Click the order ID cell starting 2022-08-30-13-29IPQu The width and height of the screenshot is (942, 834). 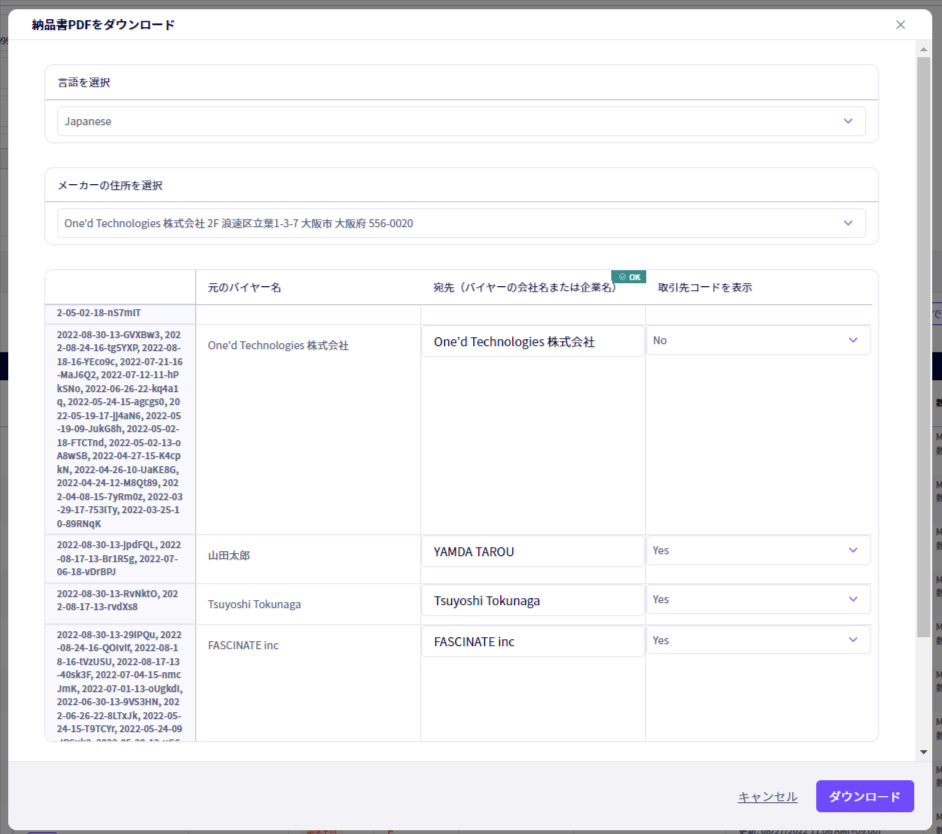coord(120,683)
